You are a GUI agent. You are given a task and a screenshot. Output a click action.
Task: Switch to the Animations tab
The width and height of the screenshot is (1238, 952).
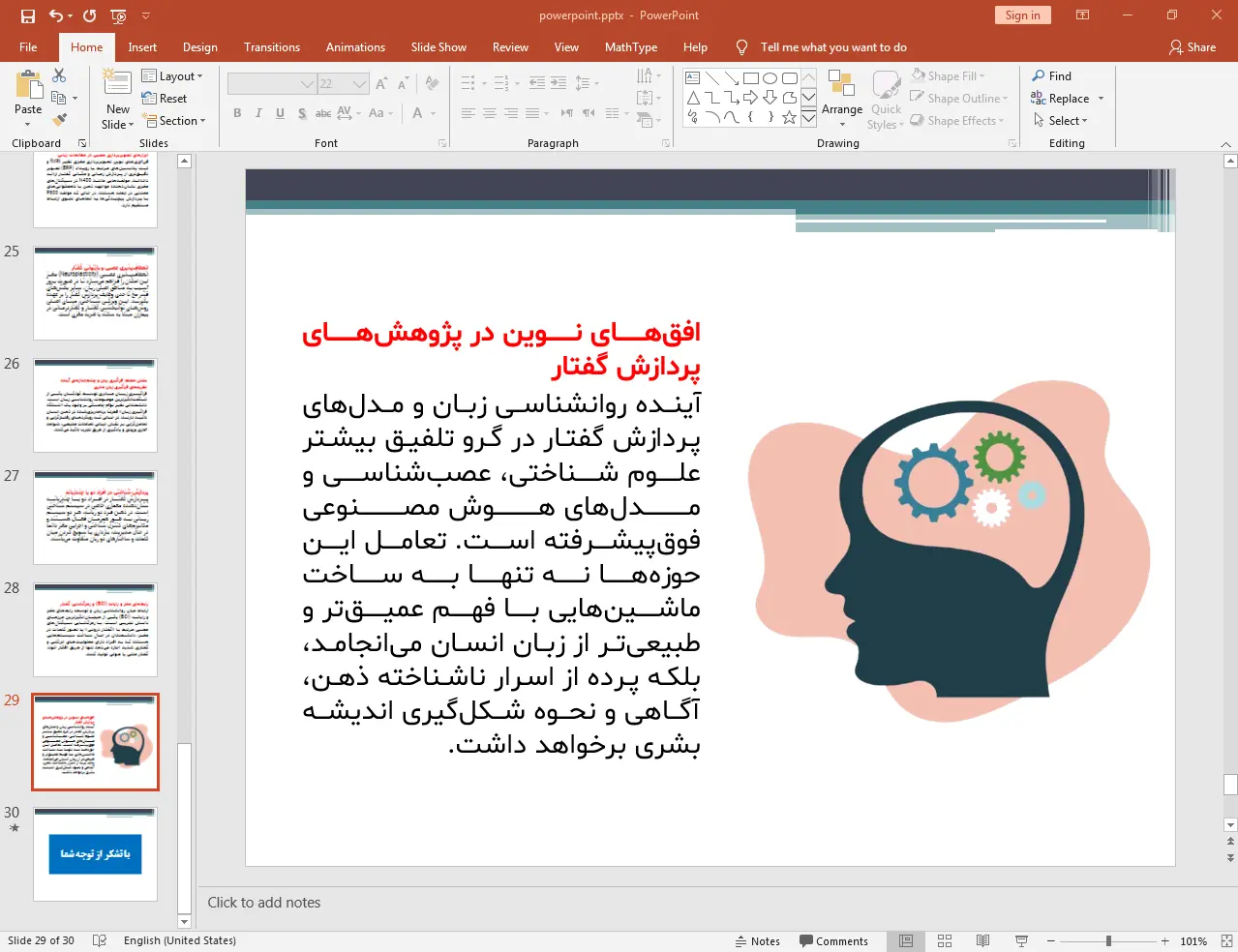coord(355,47)
